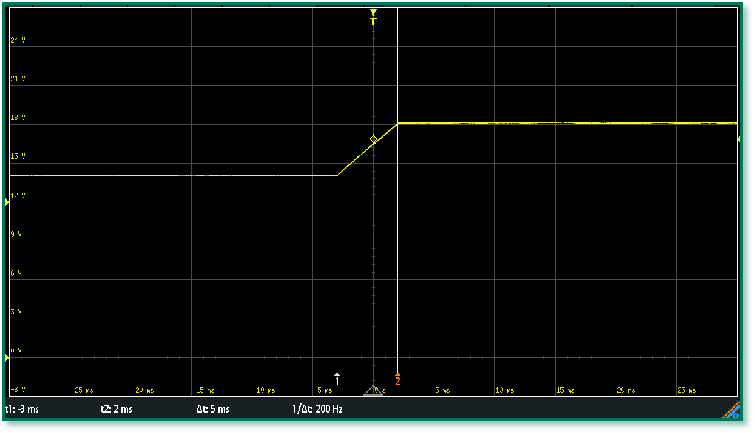755x433 pixels.
Task: Click the lower flat section of the waveform
Action: (170, 176)
